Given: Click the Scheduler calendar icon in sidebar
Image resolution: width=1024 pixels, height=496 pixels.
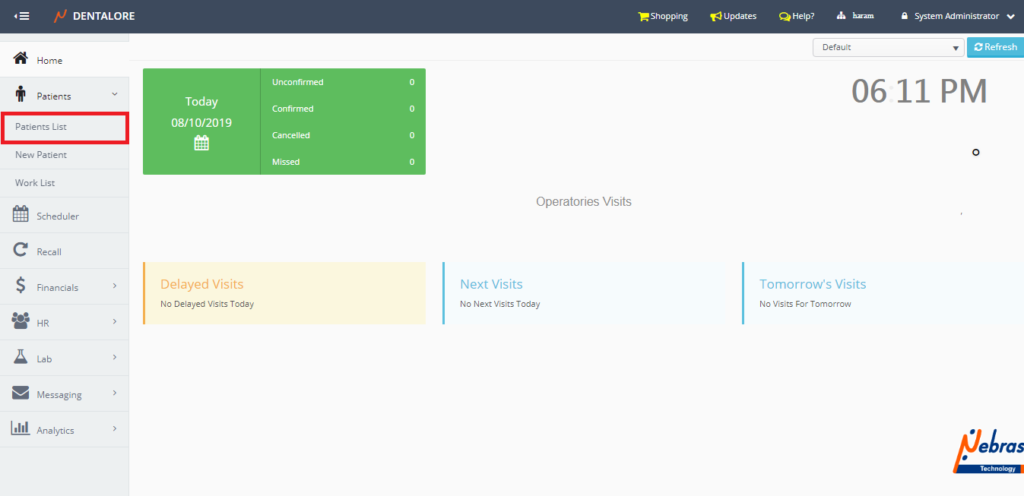Looking at the screenshot, I should [x=20, y=215].
